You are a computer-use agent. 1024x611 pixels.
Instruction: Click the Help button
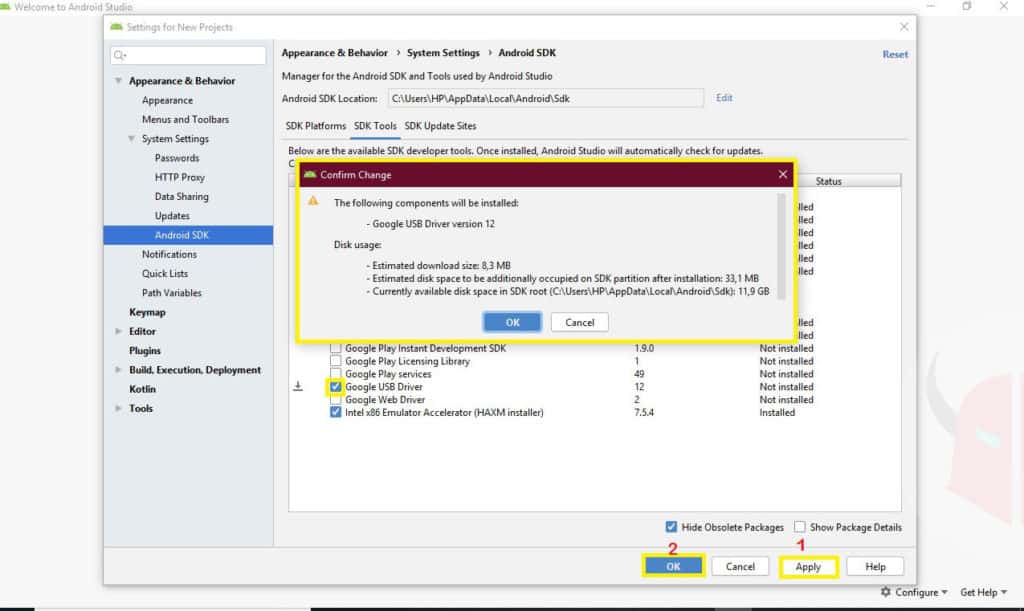[875, 567]
